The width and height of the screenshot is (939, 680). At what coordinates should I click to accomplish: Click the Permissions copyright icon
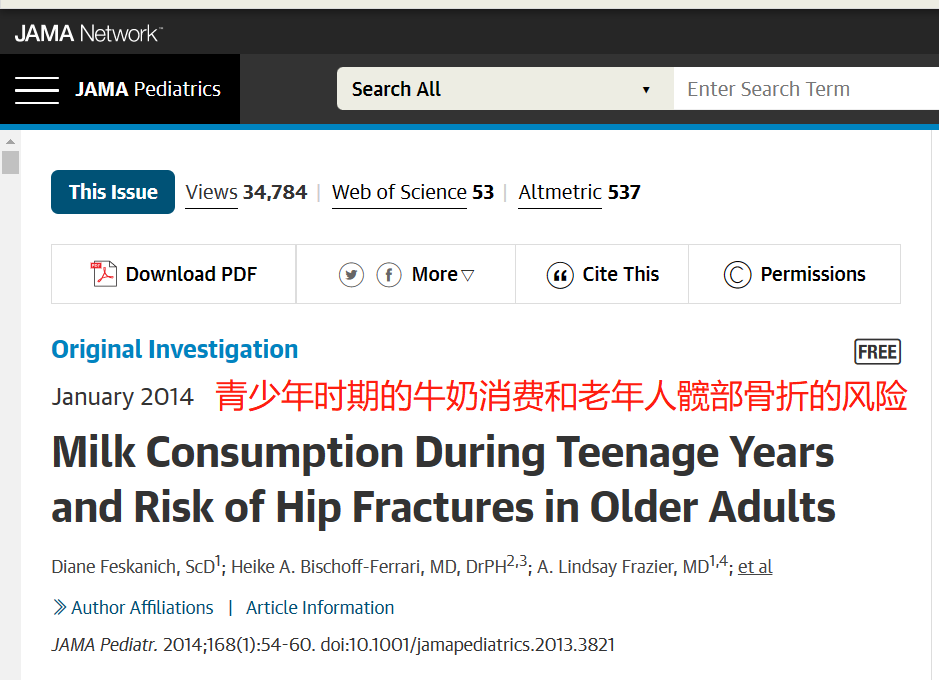[737, 275]
